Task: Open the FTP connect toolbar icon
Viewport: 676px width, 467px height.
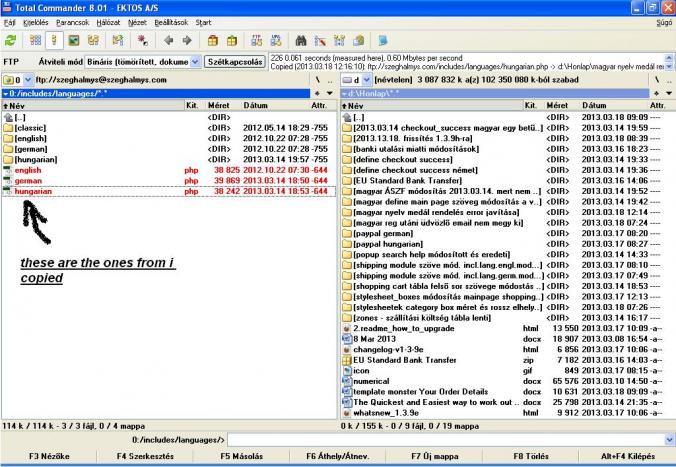Action: point(257,41)
